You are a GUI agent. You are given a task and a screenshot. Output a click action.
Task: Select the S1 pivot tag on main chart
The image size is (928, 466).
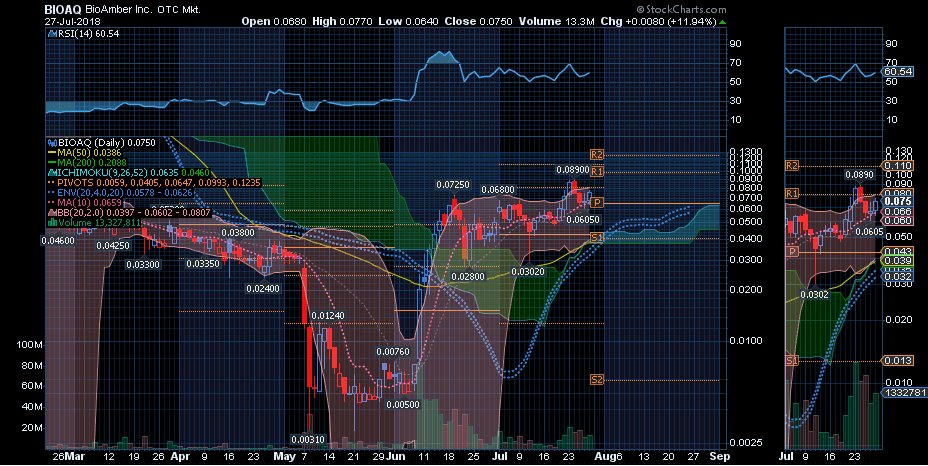[x=597, y=237]
